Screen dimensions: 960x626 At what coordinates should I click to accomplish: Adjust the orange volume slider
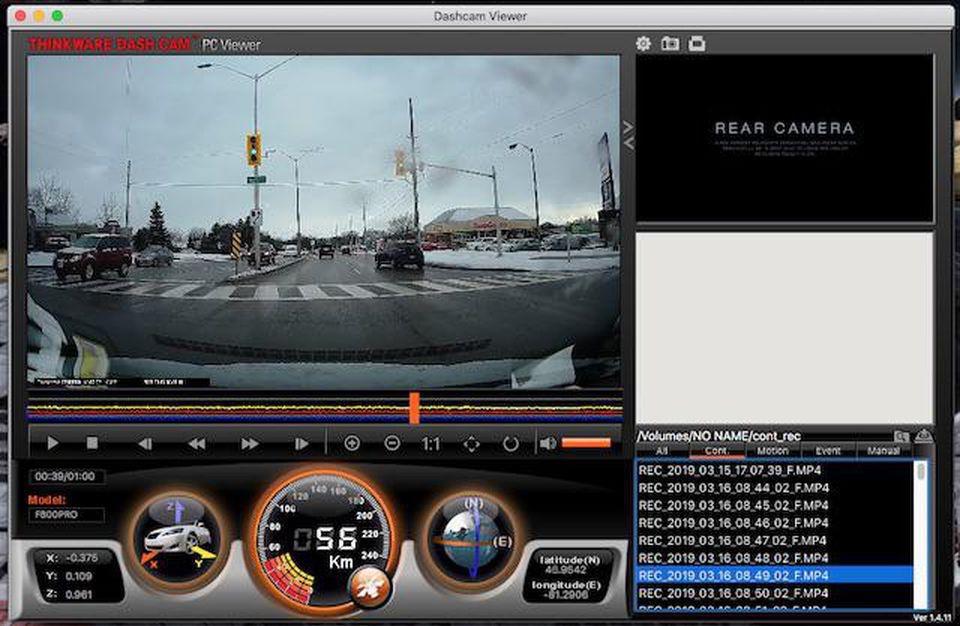coord(586,443)
